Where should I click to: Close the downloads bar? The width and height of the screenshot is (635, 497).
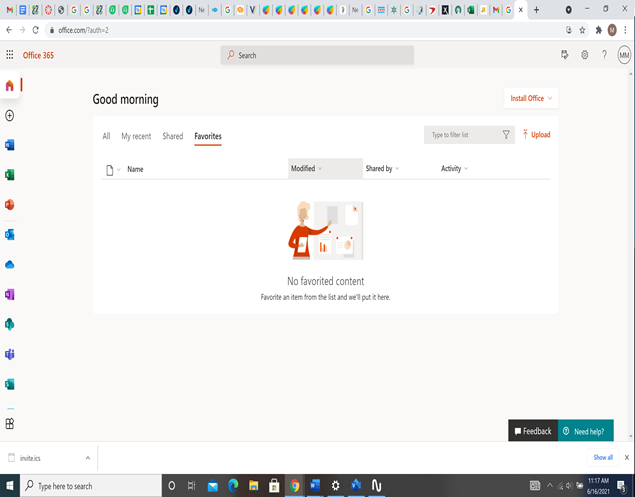626,457
